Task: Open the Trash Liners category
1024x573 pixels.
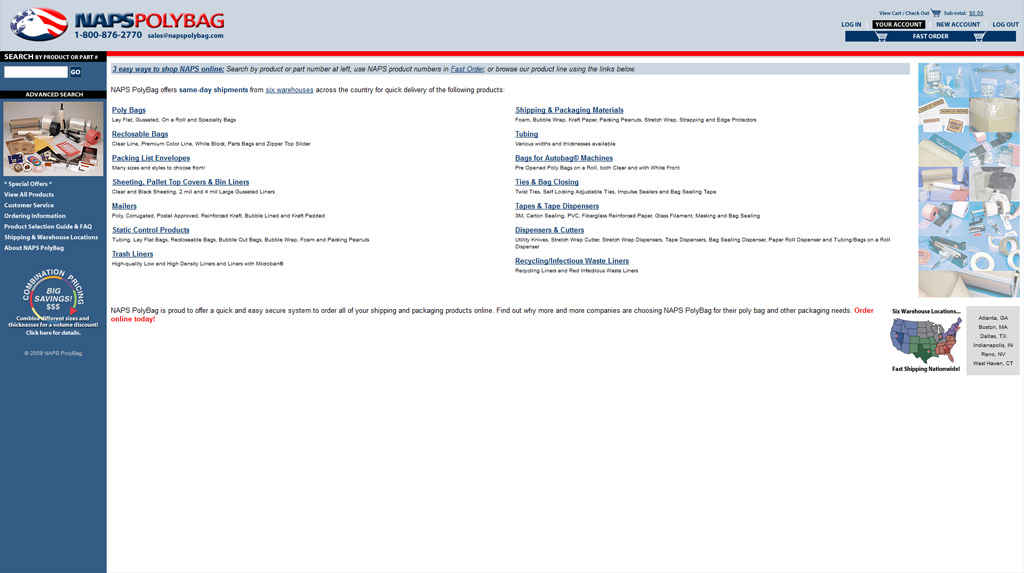Action: 133,254
